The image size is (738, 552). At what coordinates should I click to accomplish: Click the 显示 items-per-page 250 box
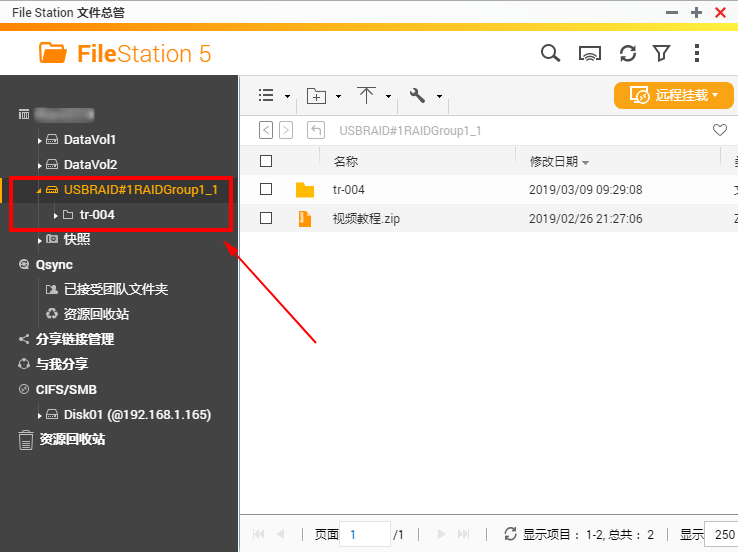coord(721,535)
